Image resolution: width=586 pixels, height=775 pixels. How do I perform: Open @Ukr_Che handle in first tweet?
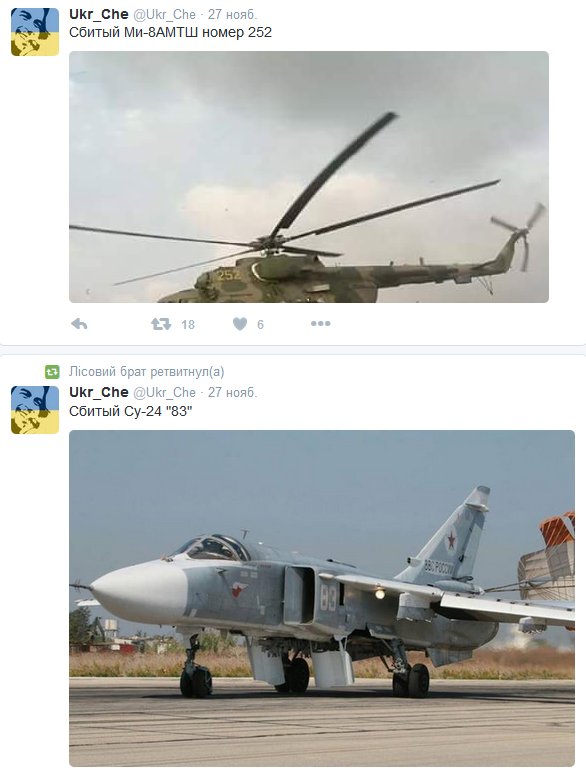point(165,15)
